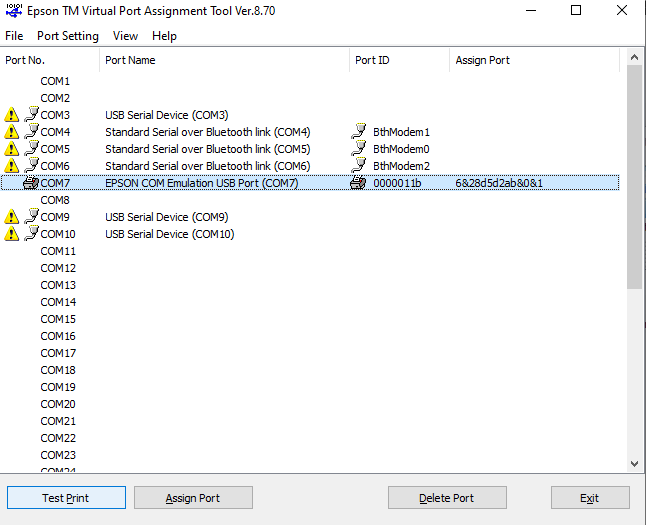Screen dimensions: 646x525
Task: Select the COM2 row
Action: (x=310, y=98)
